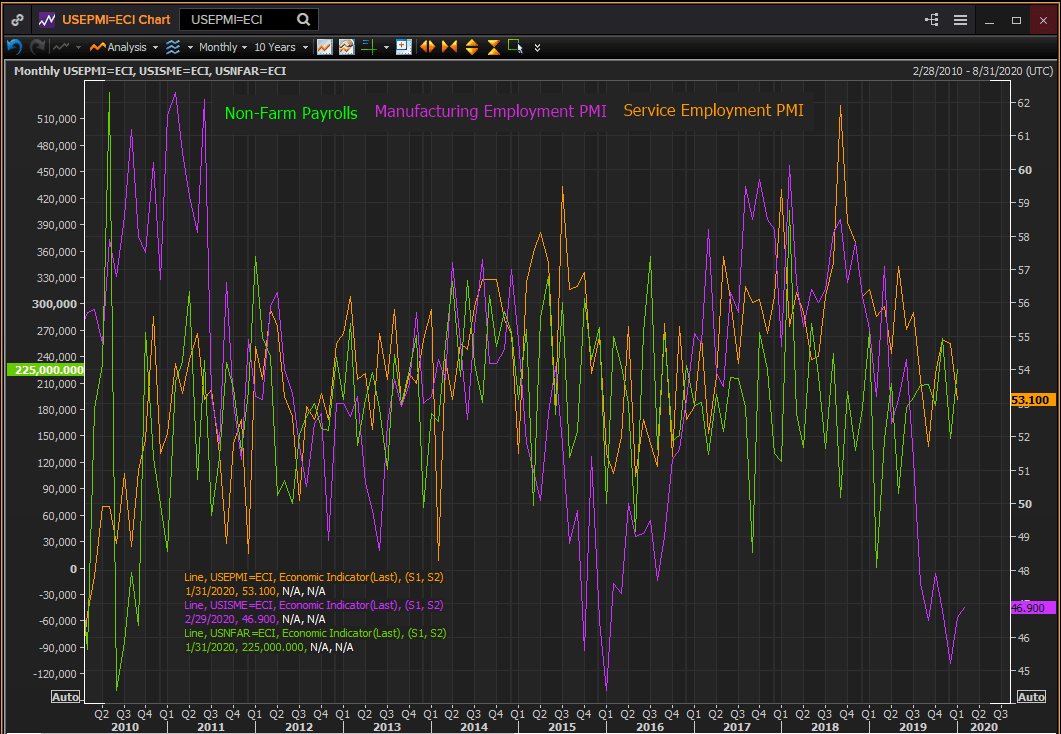Click the Non-Farm Payrolls legend label
Screen dimensions: 1061x734
point(291,113)
